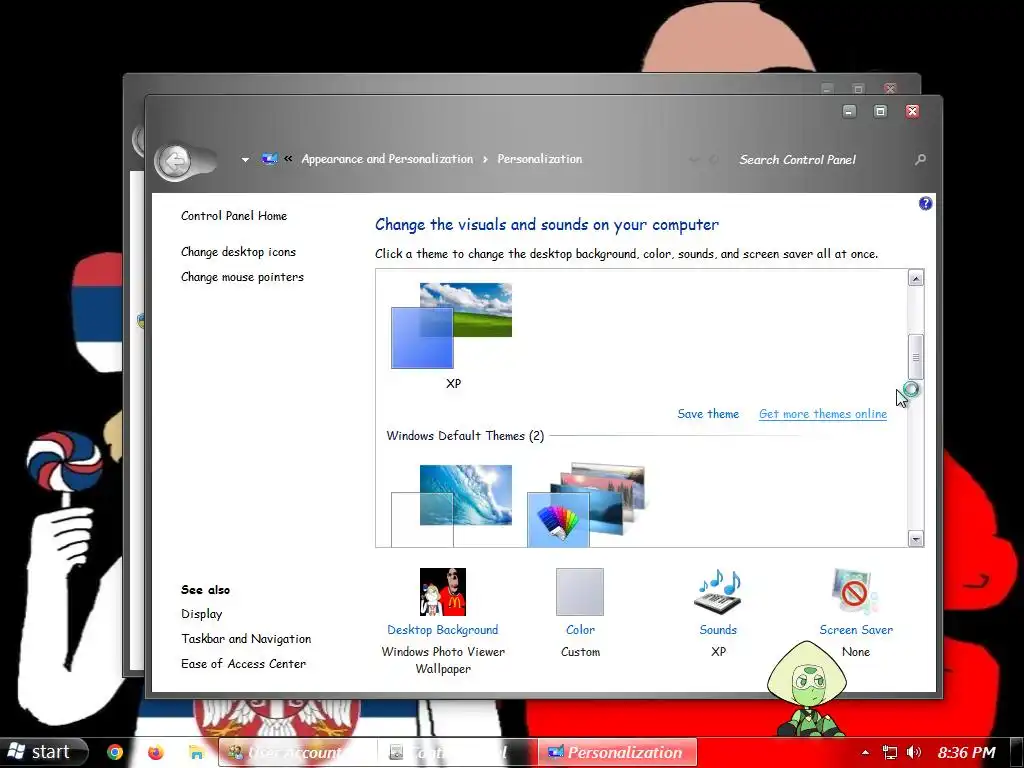Launch Chrome from the taskbar

pos(115,752)
